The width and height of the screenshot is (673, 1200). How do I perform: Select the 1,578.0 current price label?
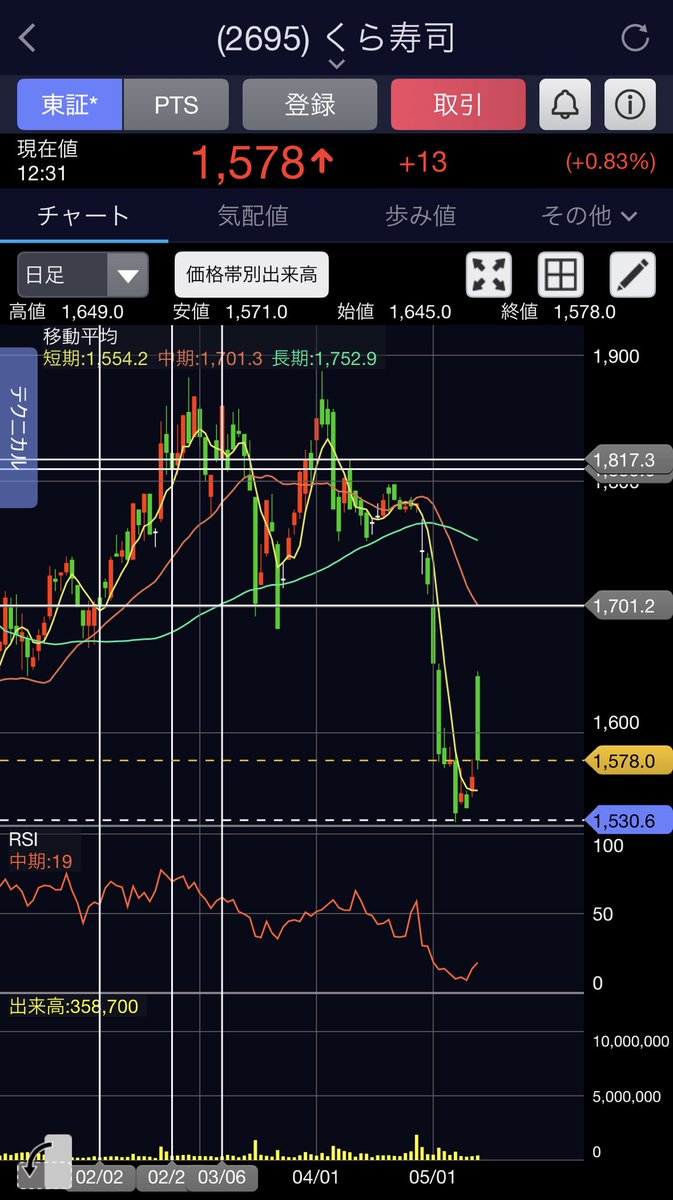pyautogui.click(x=629, y=761)
